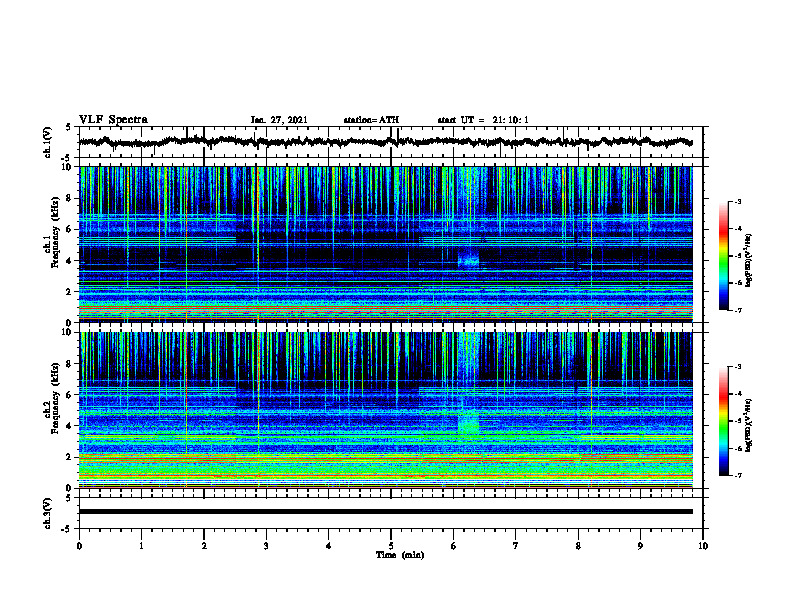This screenshot has height=612, width=792.
Task: Click the ch.2 "Frequency (kHz)" axis label
Action: pyautogui.click(x=55, y=398)
